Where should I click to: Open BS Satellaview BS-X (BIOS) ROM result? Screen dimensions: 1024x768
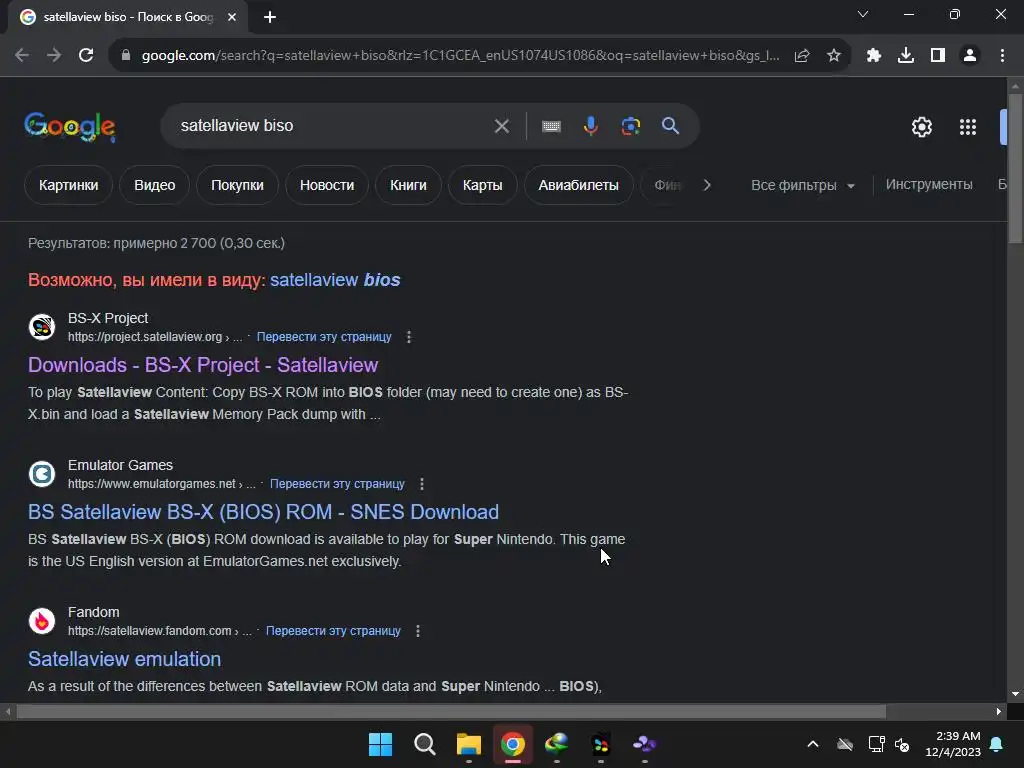(x=263, y=512)
